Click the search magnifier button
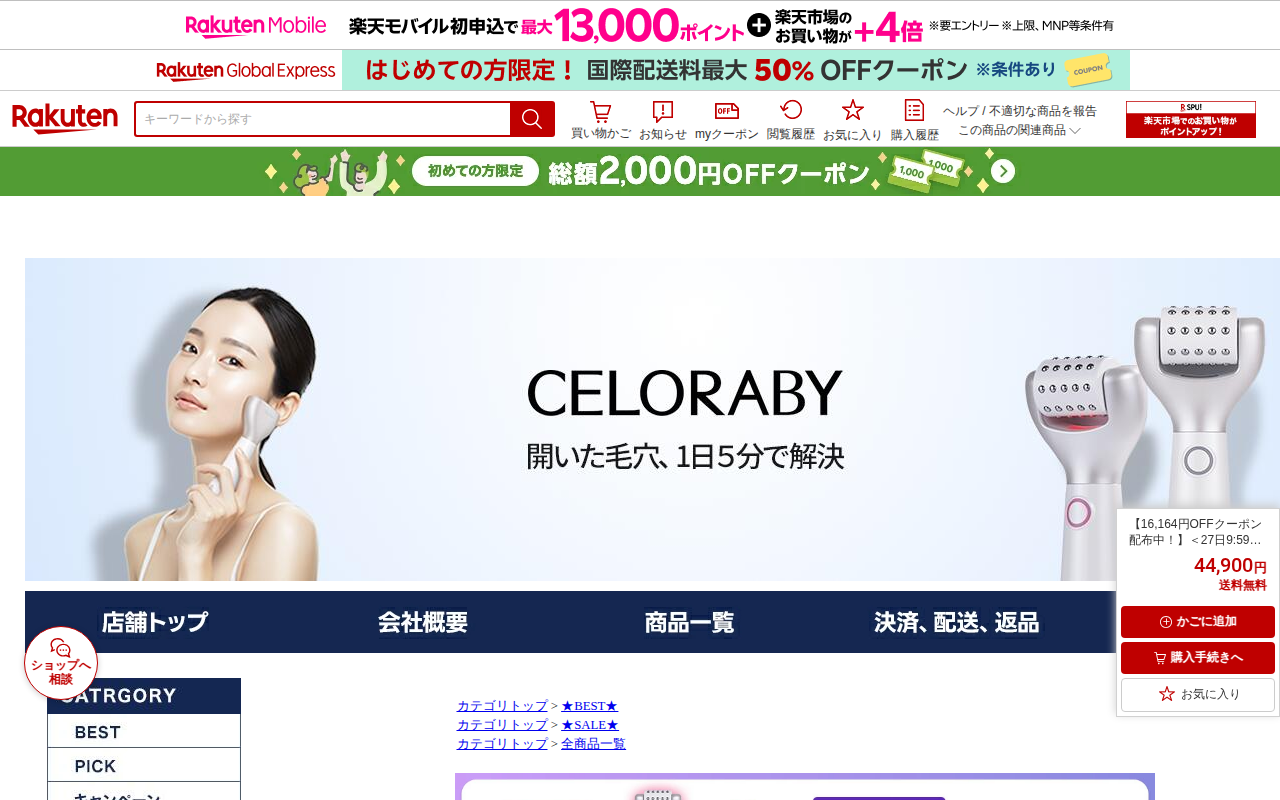The width and height of the screenshot is (1280, 800). (532, 119)
